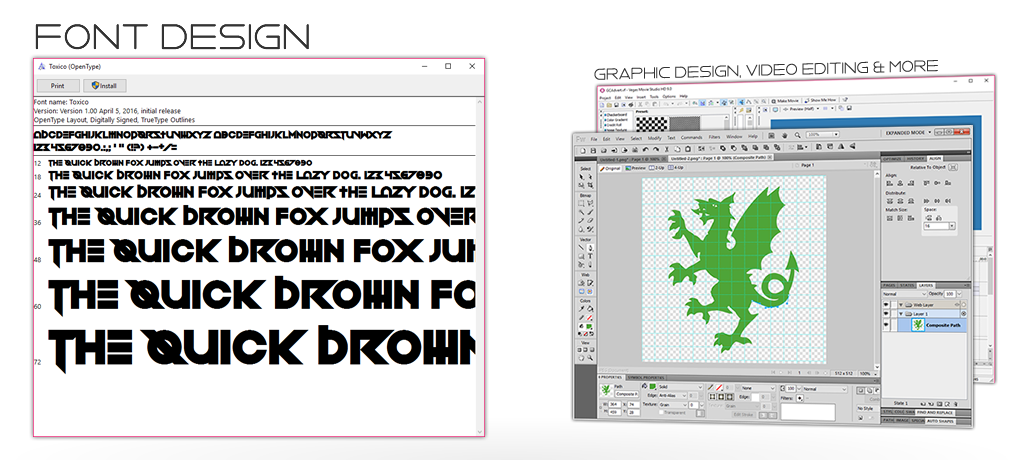This screenshot has width=1024, height=460.
Task: Open the Modify menu in Fireworks
Action: [655, 138]
